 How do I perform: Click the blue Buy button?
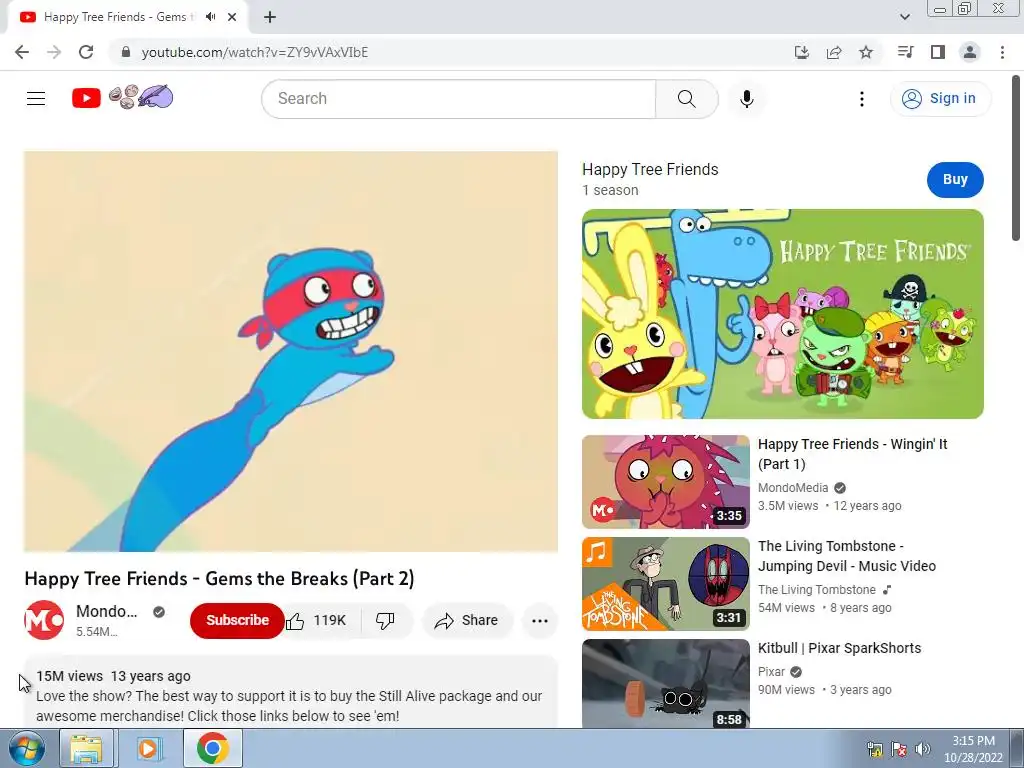(x=955, y=180)
